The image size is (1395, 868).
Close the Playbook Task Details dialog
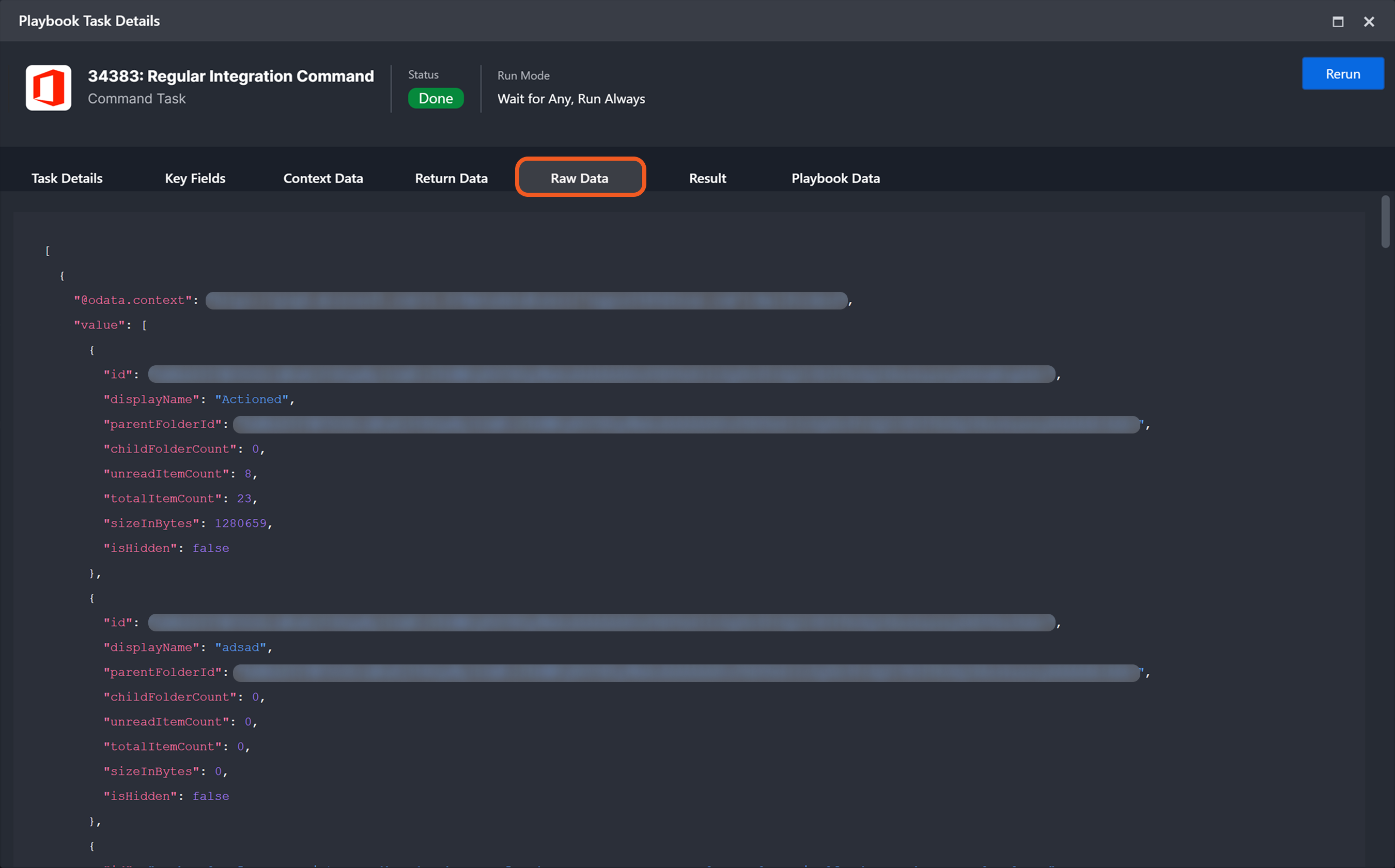[x=1369, y=22]
